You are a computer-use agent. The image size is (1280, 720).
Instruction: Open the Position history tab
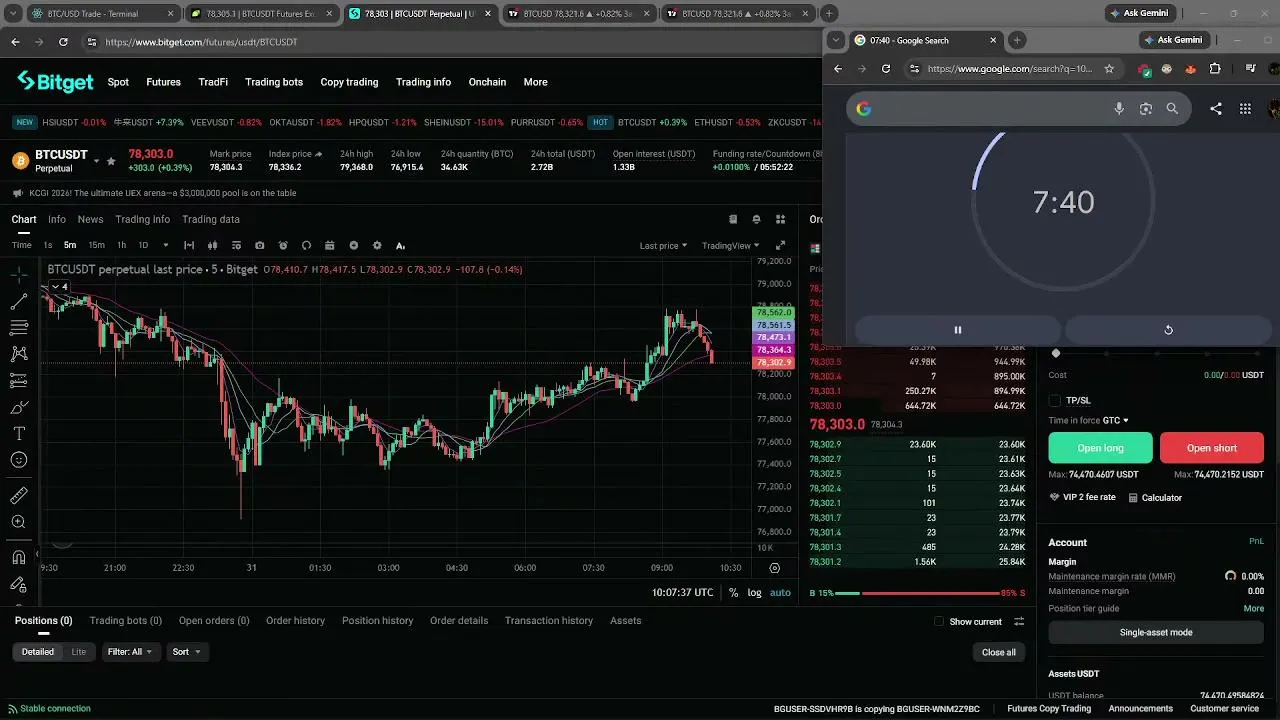coord(377,621)
